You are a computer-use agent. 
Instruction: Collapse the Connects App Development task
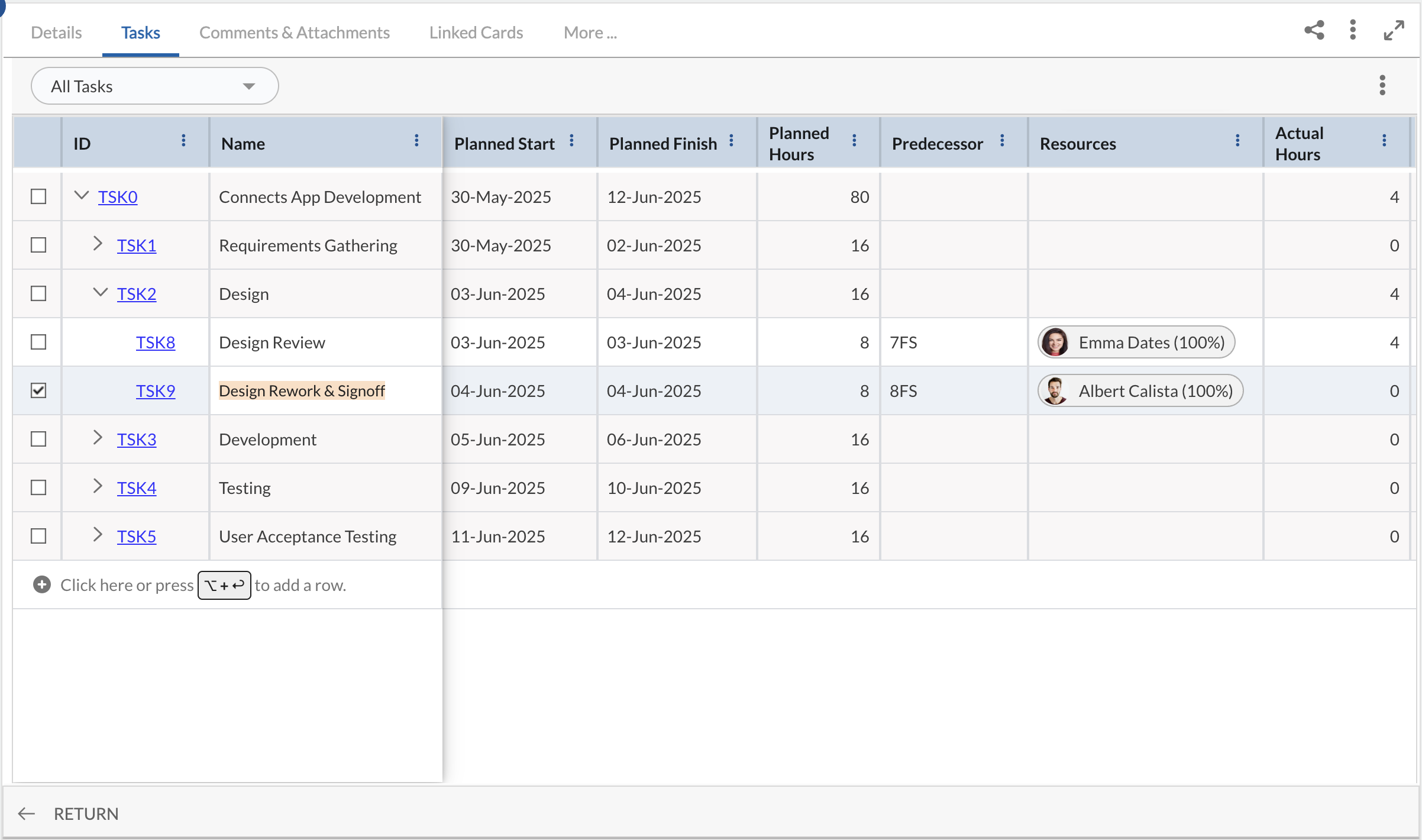[81, 196]
